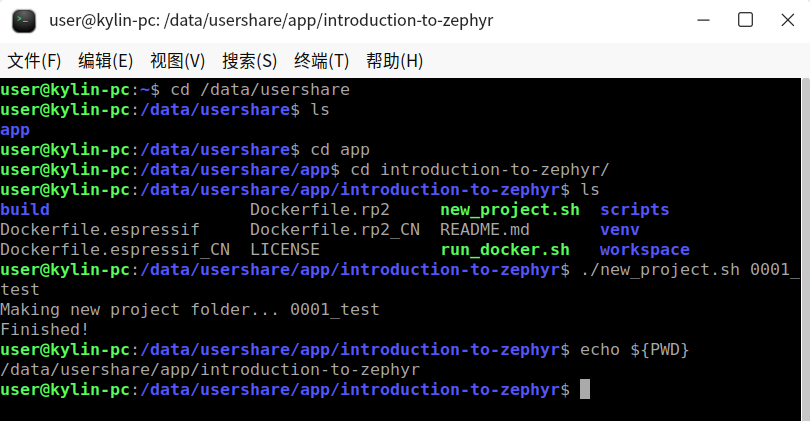The width and height of the screenshot is (810, 421).
Task: Click the blue build directory name
Action: coord(25,210)
